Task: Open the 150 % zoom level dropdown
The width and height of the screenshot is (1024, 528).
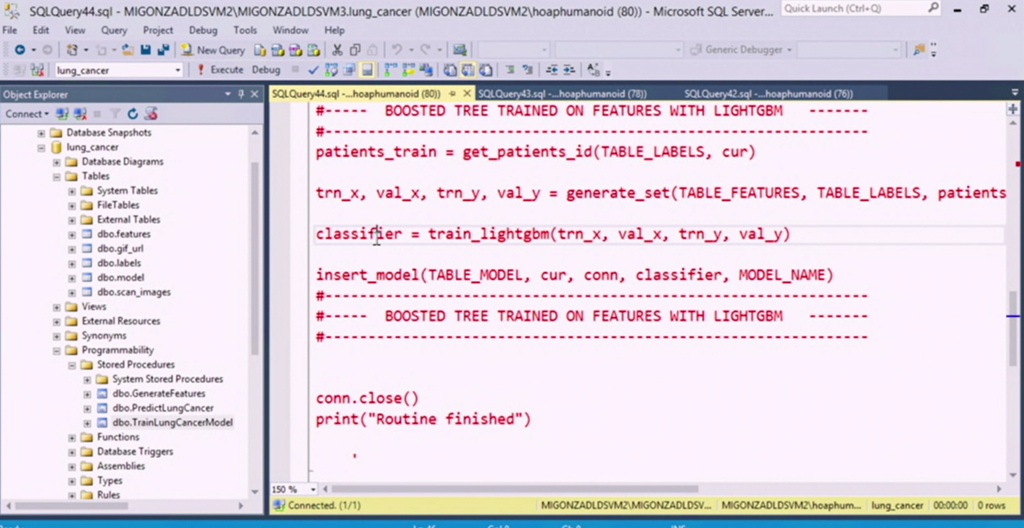Action: click(x=313, y=489)
